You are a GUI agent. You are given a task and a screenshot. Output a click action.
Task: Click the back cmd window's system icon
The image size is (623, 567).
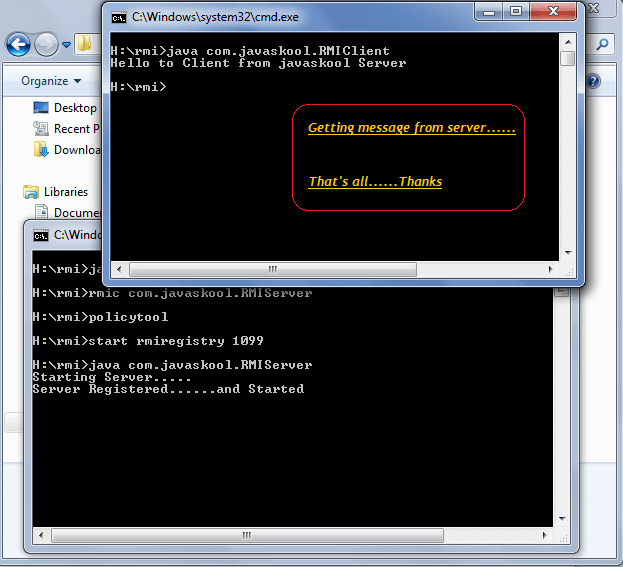coord(41,235)
